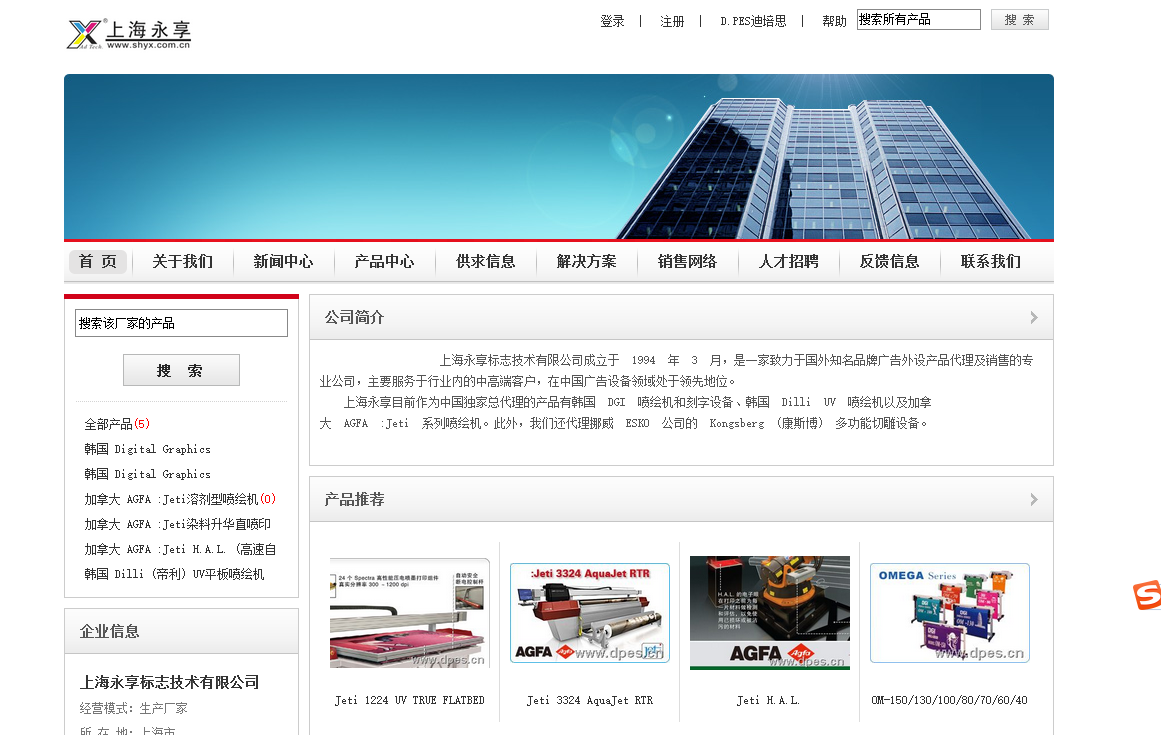Image resolution: width=1161 pixels, height=735 pixels.
Task: Click the orange Sogou input method icon
Action: coord(1147,595)
